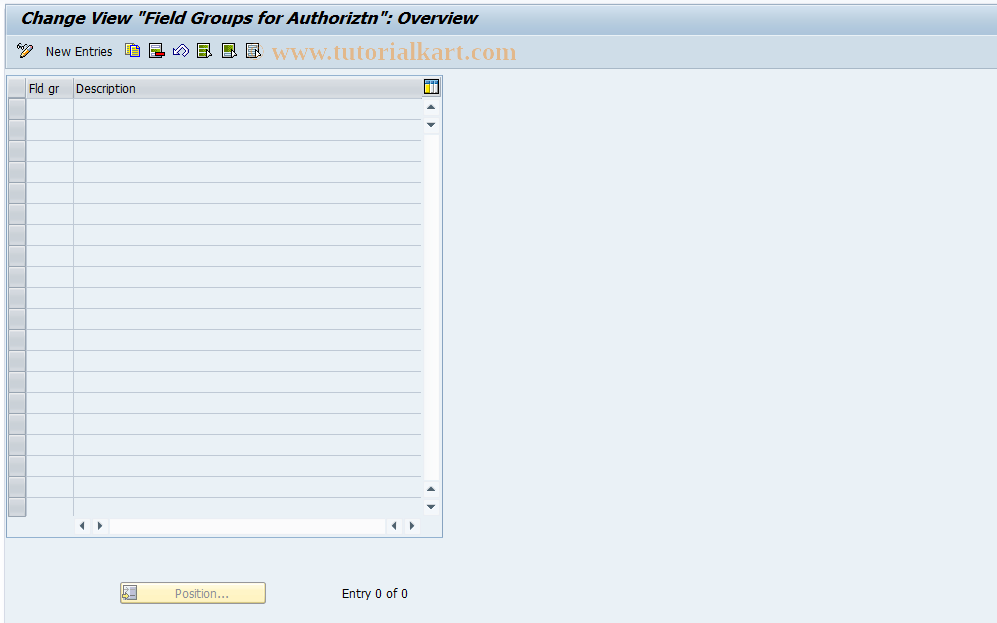Image resolution: width=997 pixels, height=623 pixels.
Task: Click first row Description input cell
Action: click(x=247, y=109)
